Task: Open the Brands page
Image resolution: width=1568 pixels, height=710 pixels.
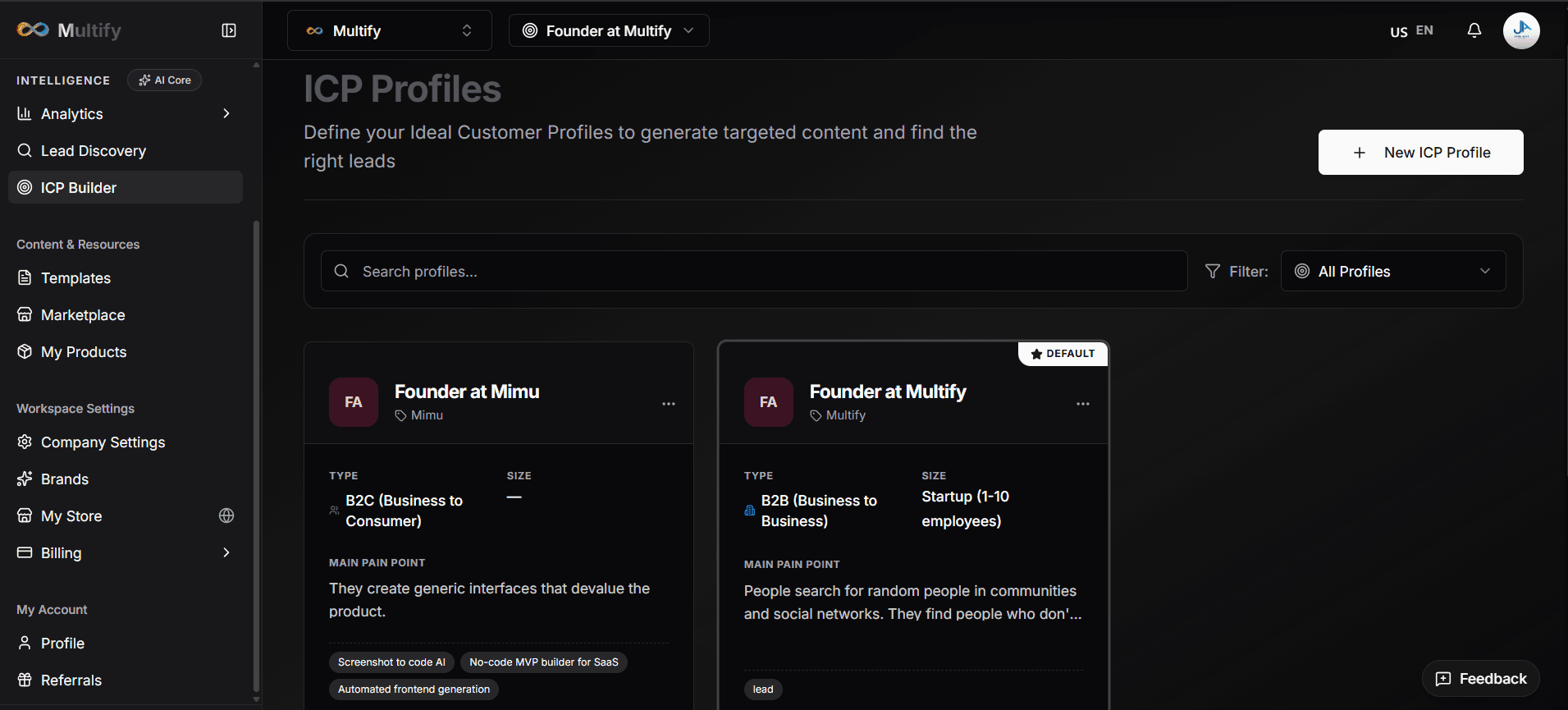Action: pyautogui.click(x=126, y=479)
